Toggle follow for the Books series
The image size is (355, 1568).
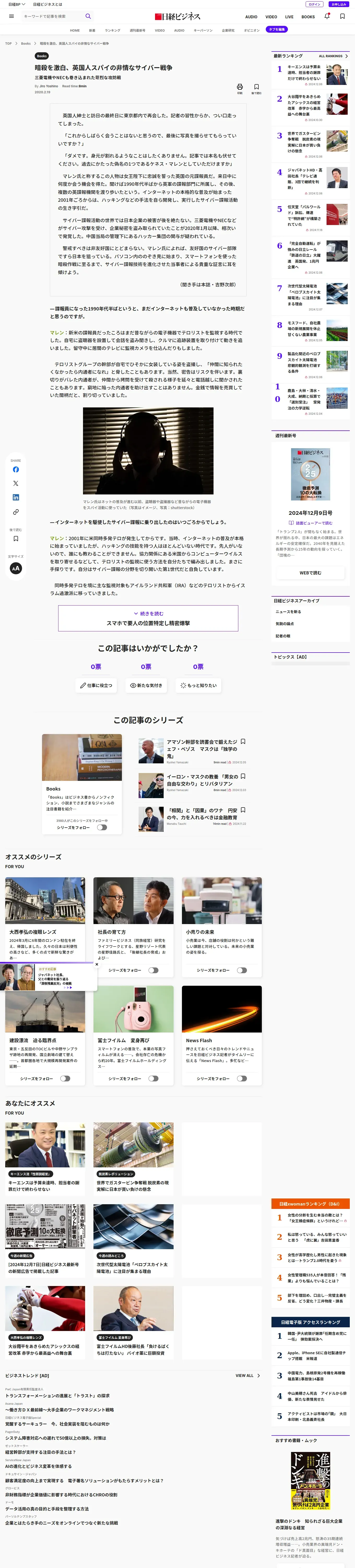(102, 827)
